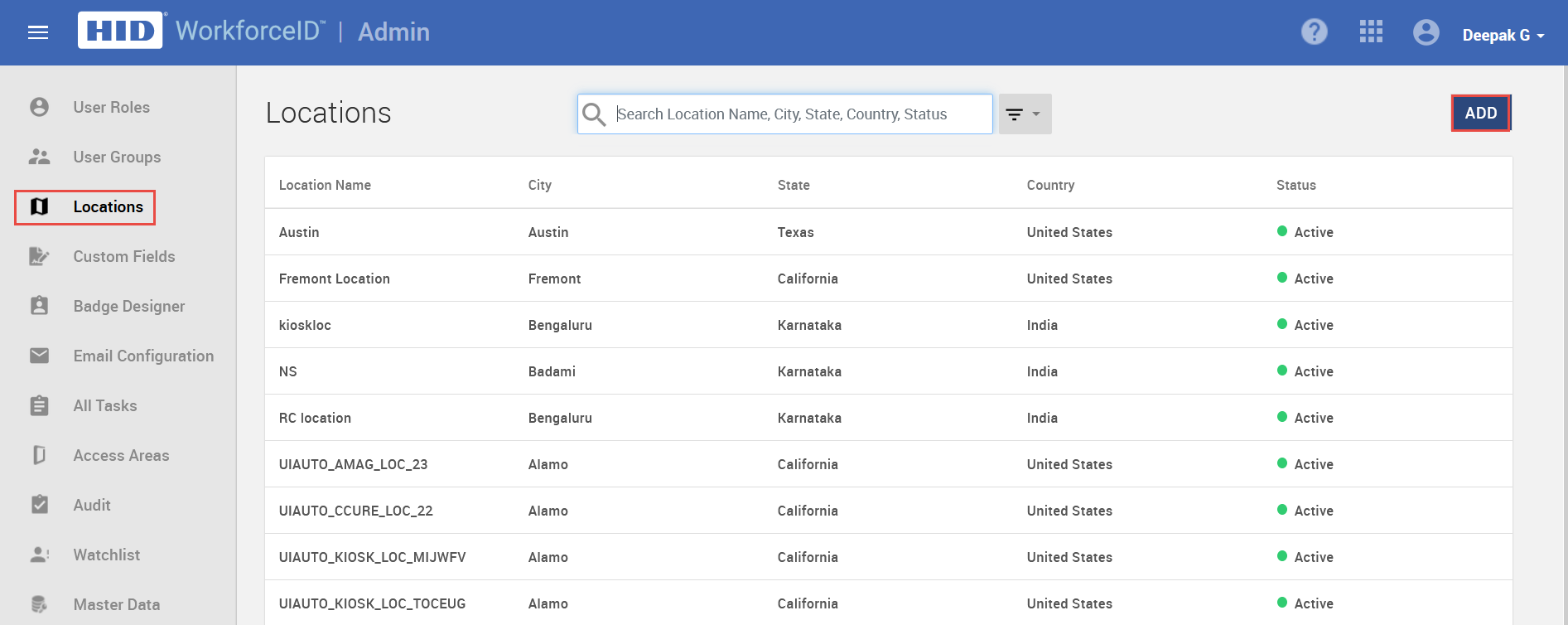This screenshot has width=1568, height=625.
Task: Sort by Status column header
Action: 1295,185
